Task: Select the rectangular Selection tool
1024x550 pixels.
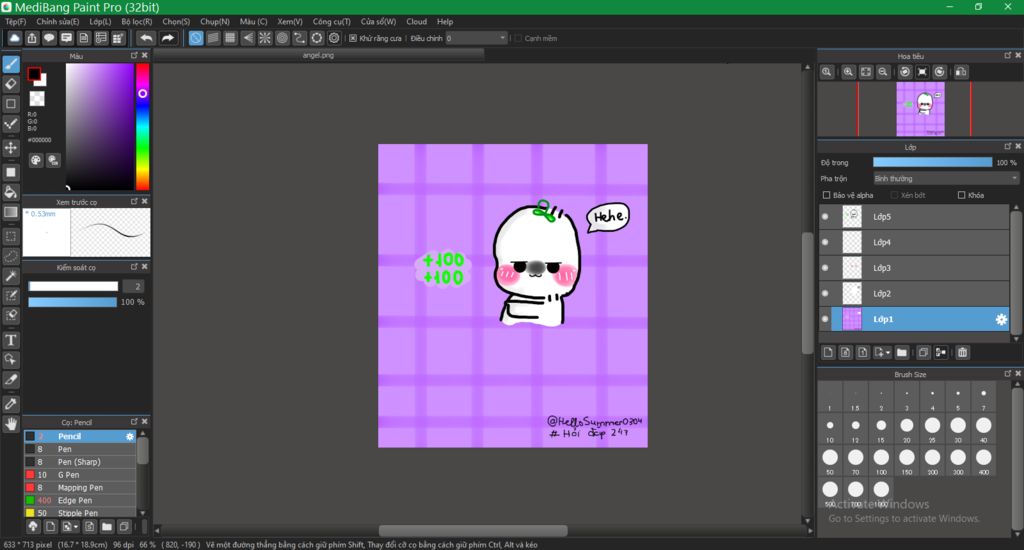Action: tap(10, 236)
